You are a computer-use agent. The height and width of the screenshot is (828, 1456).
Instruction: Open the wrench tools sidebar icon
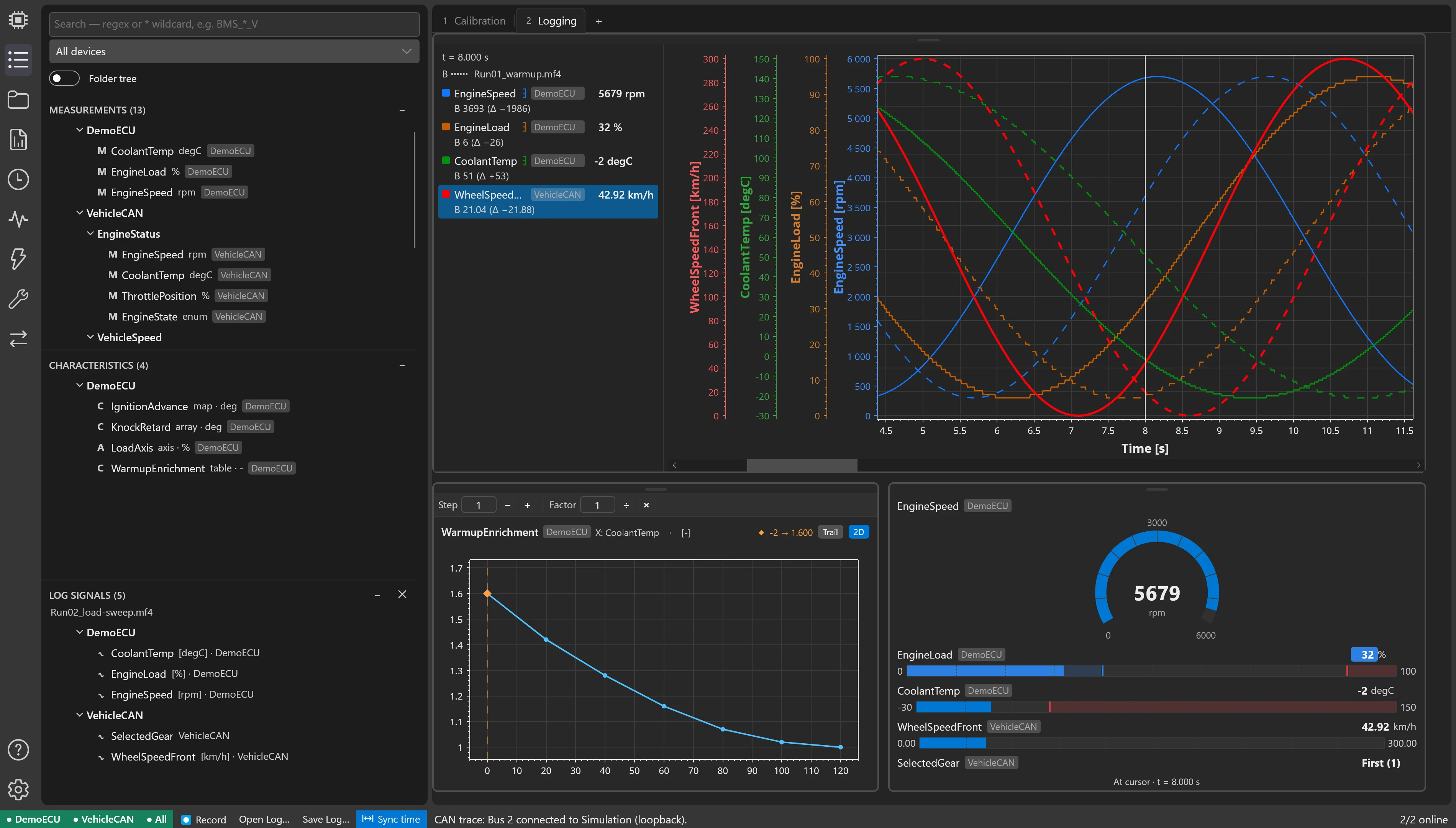[x=18, y=299]
